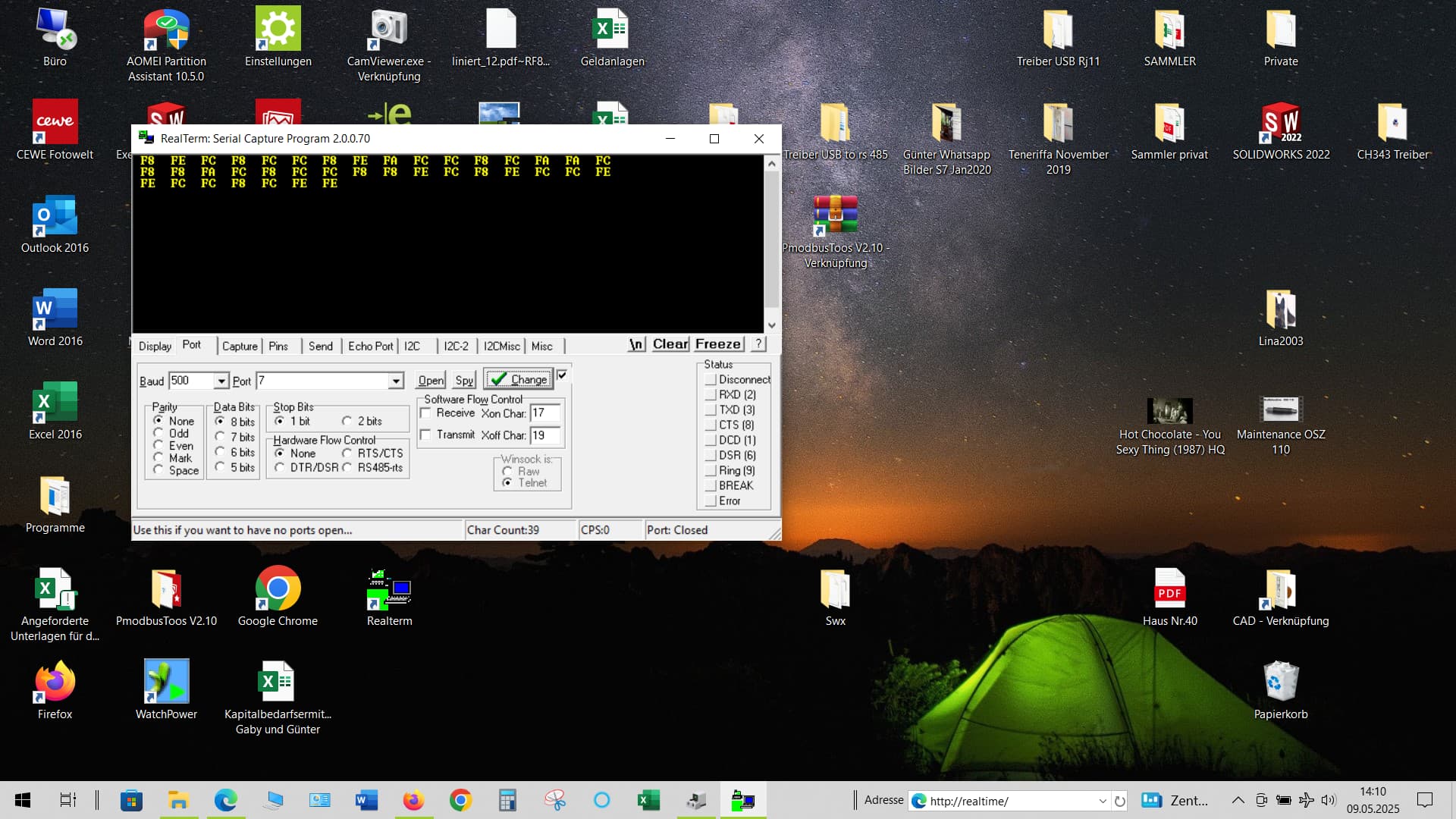The height and width of the screenshot is (819, 1456).
Task: Open Microsoft Edge from taskbar
Action: [x=225, y=800]
